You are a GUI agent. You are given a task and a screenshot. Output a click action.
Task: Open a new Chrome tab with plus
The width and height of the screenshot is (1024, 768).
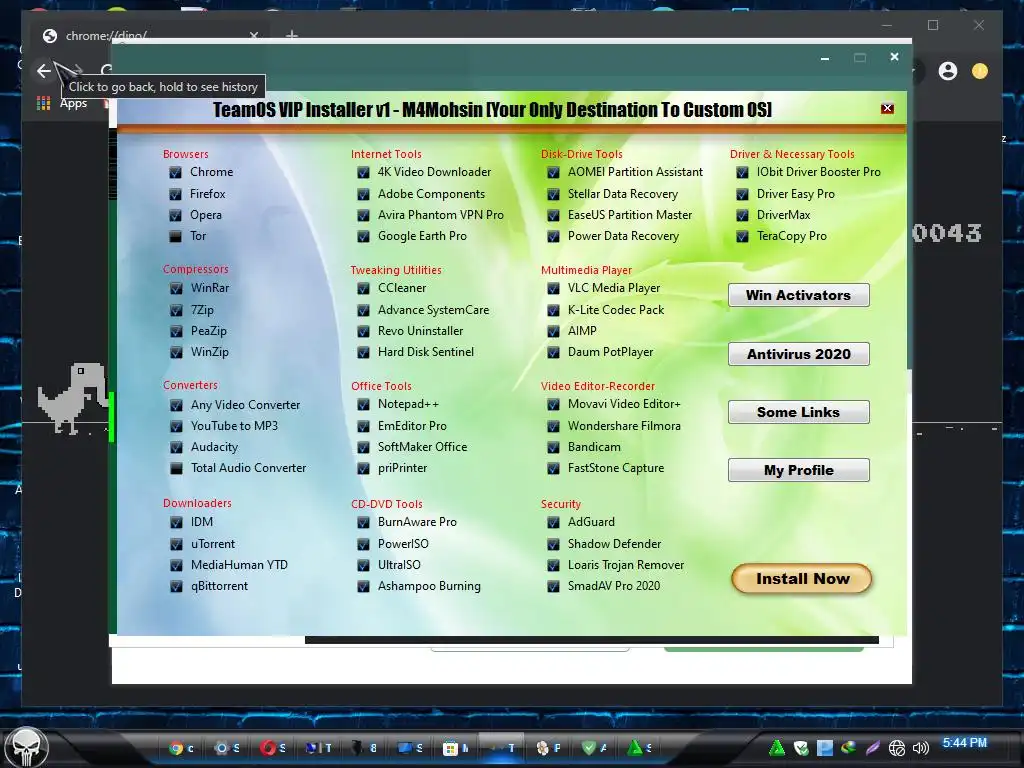point(292,35)
